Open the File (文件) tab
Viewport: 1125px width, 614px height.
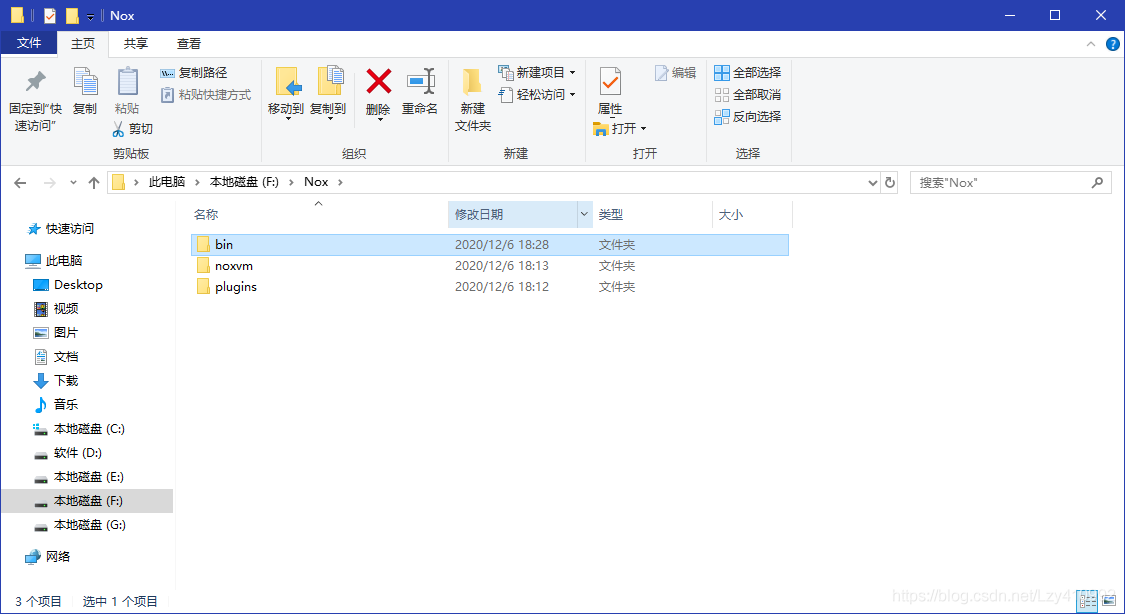29,43
